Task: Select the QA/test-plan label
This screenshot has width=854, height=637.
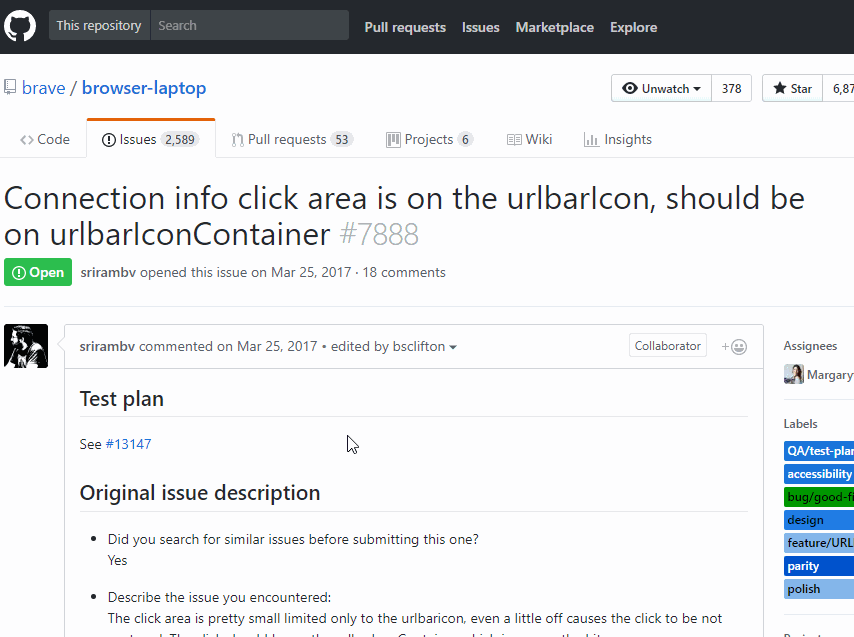Action: [819, 451]
